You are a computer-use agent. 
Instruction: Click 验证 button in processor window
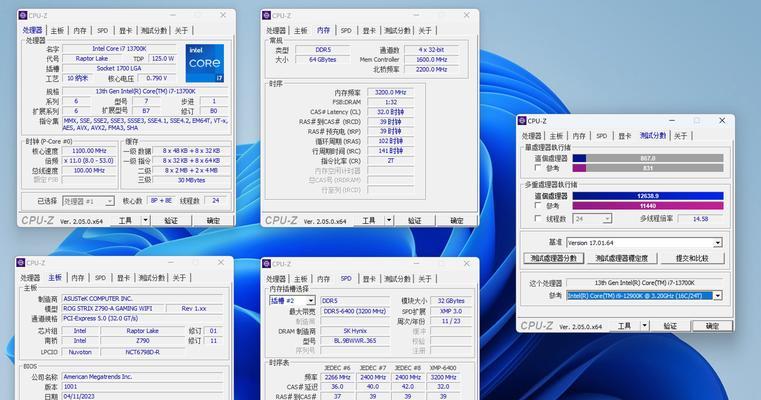171,220
